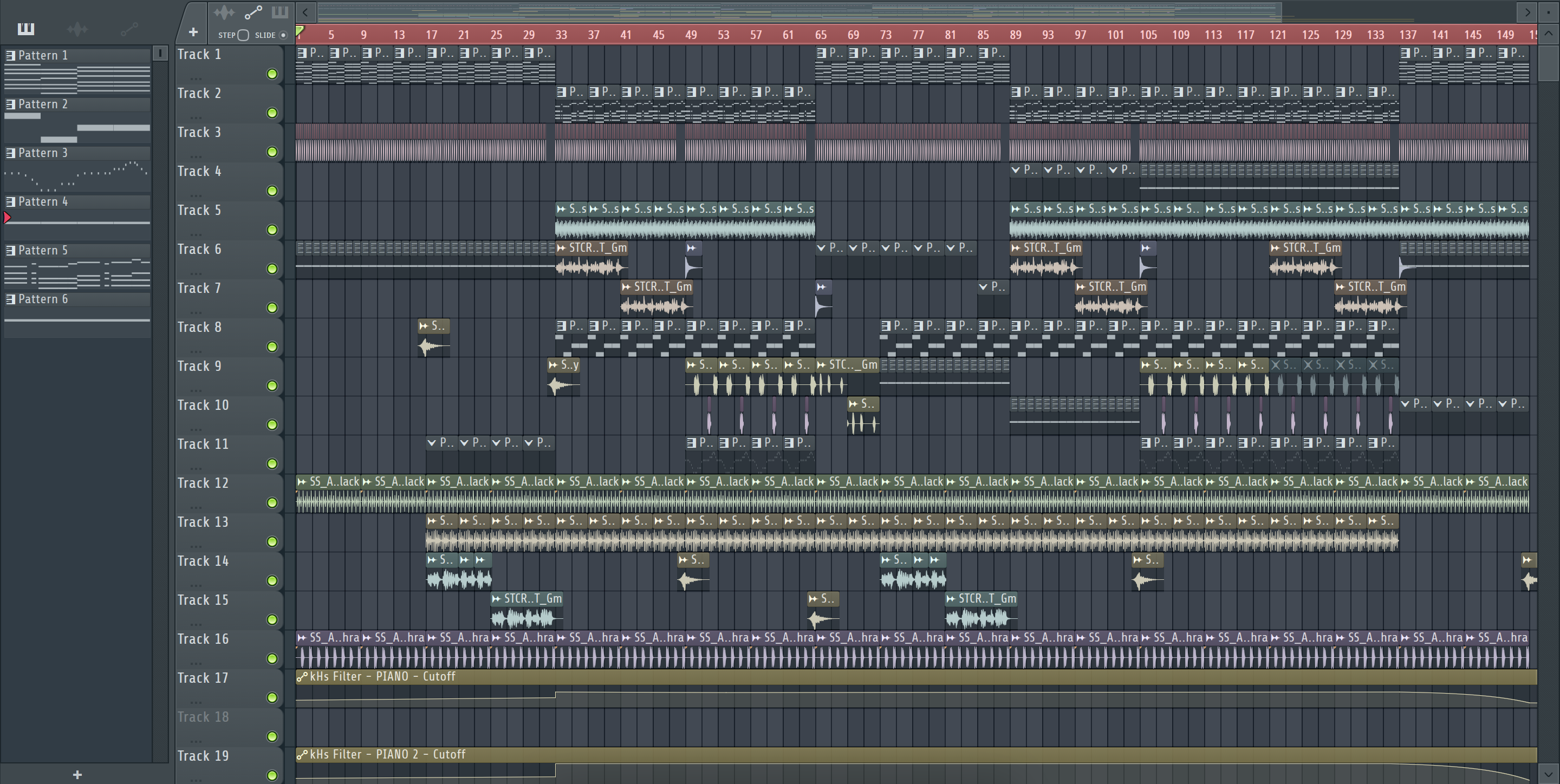Add a new track with the plus button

193,32
